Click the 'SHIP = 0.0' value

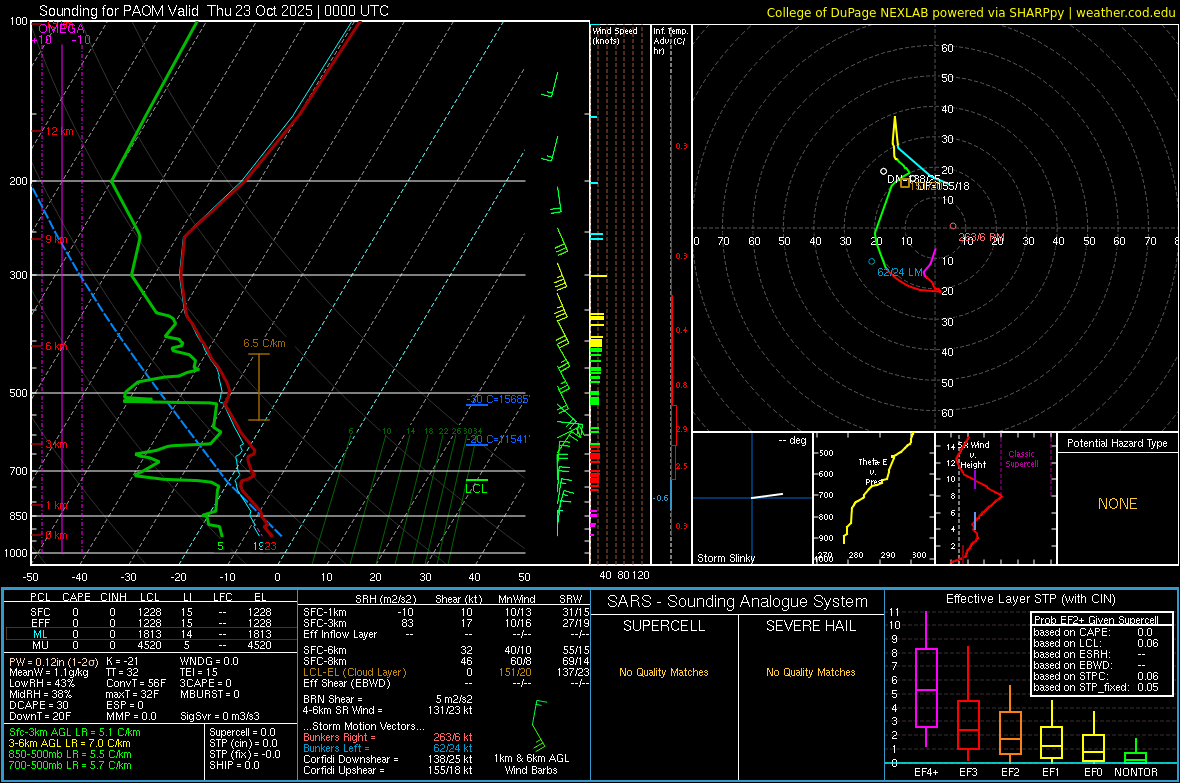point(234,765)
